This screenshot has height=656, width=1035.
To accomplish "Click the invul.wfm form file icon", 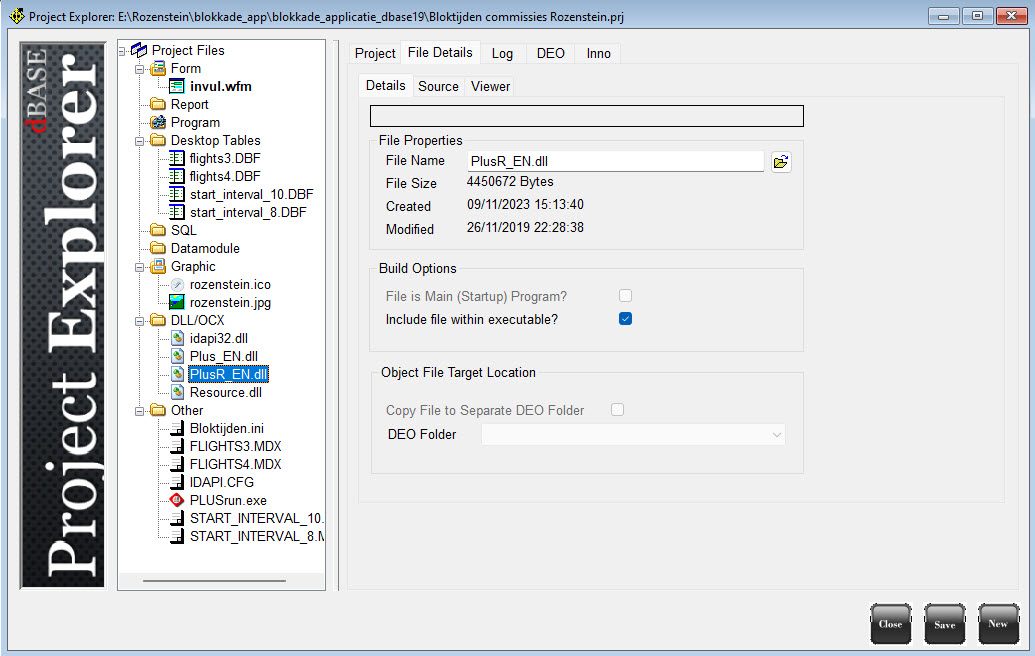I will point(177,87).
